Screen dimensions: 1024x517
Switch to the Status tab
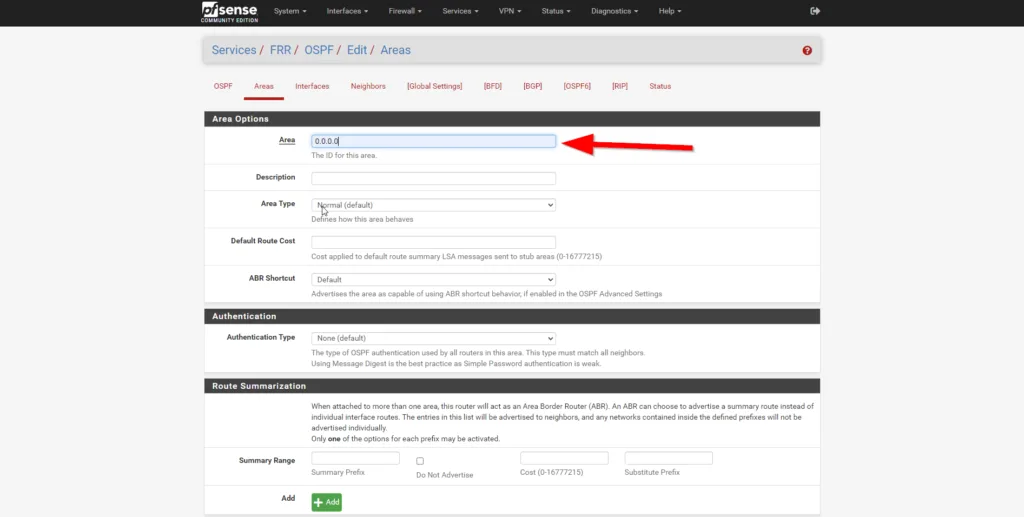[660, 86]
